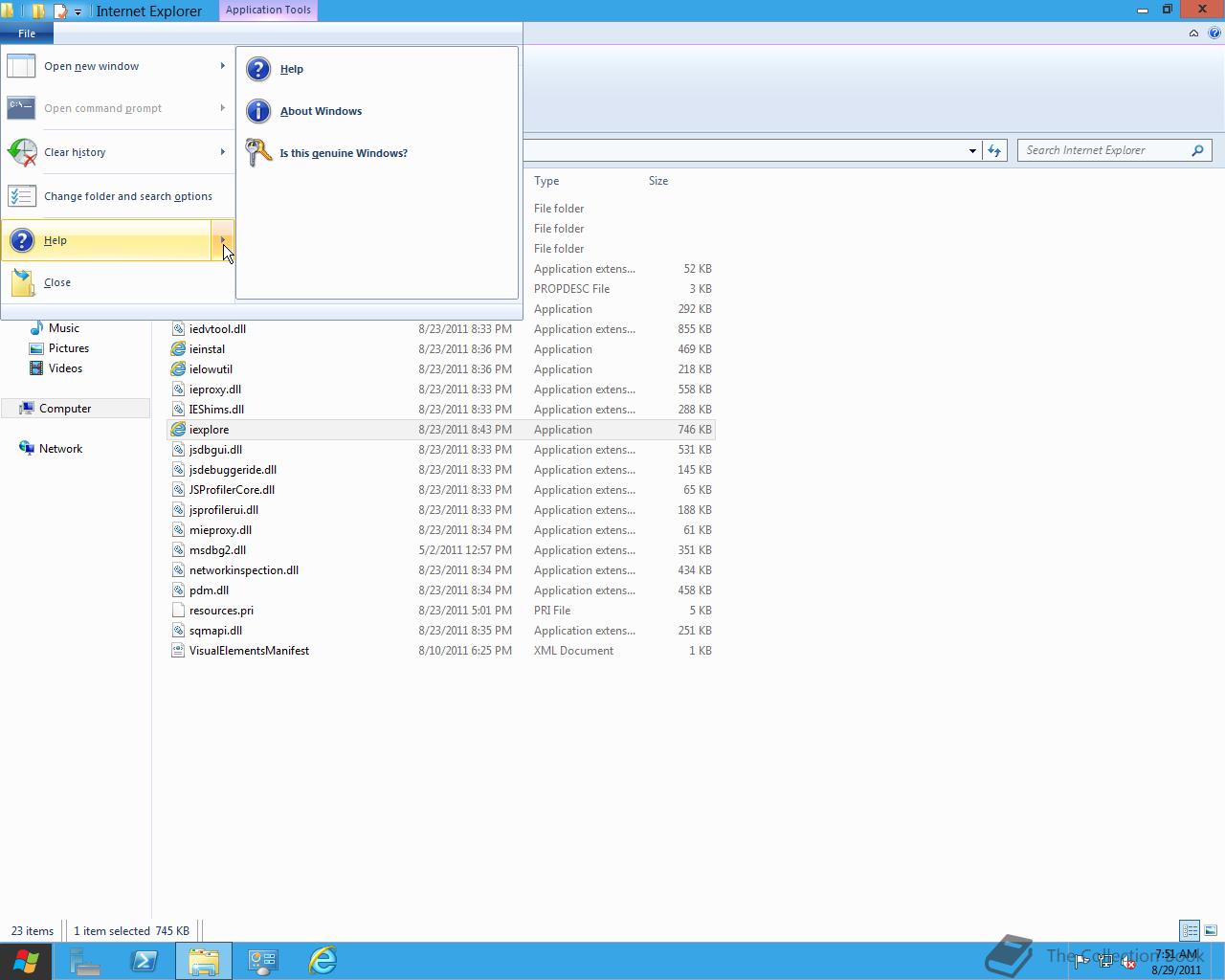Image resolution: width=1225 pixels, height=980 pixels.
Task: Select Computer in navigation pane
Action: point(65,409)
